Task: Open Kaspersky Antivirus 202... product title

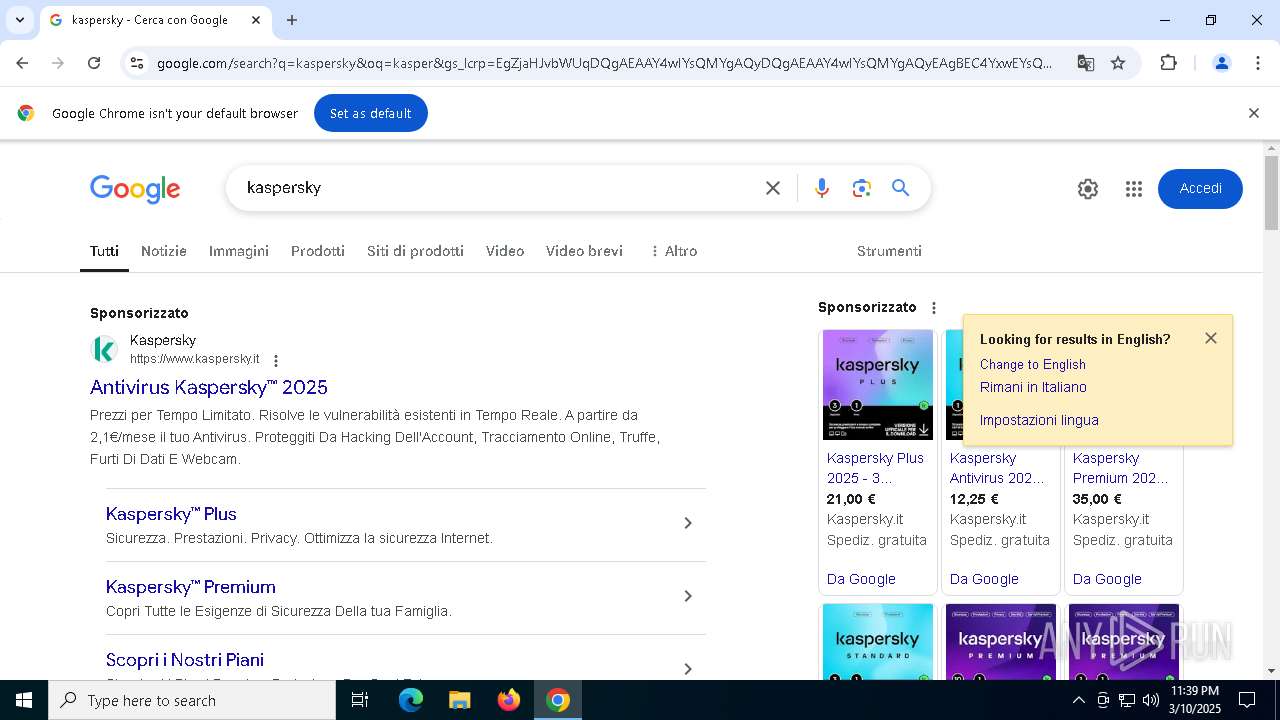Action: (997, 468)
